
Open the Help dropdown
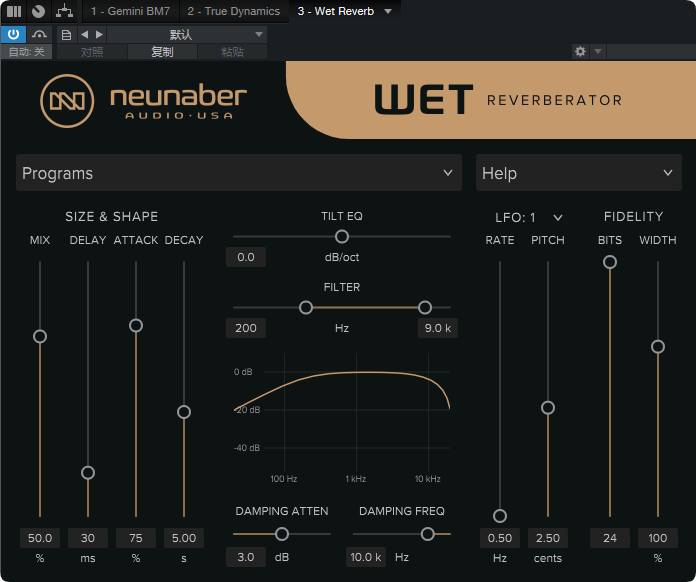click(579, 173)
